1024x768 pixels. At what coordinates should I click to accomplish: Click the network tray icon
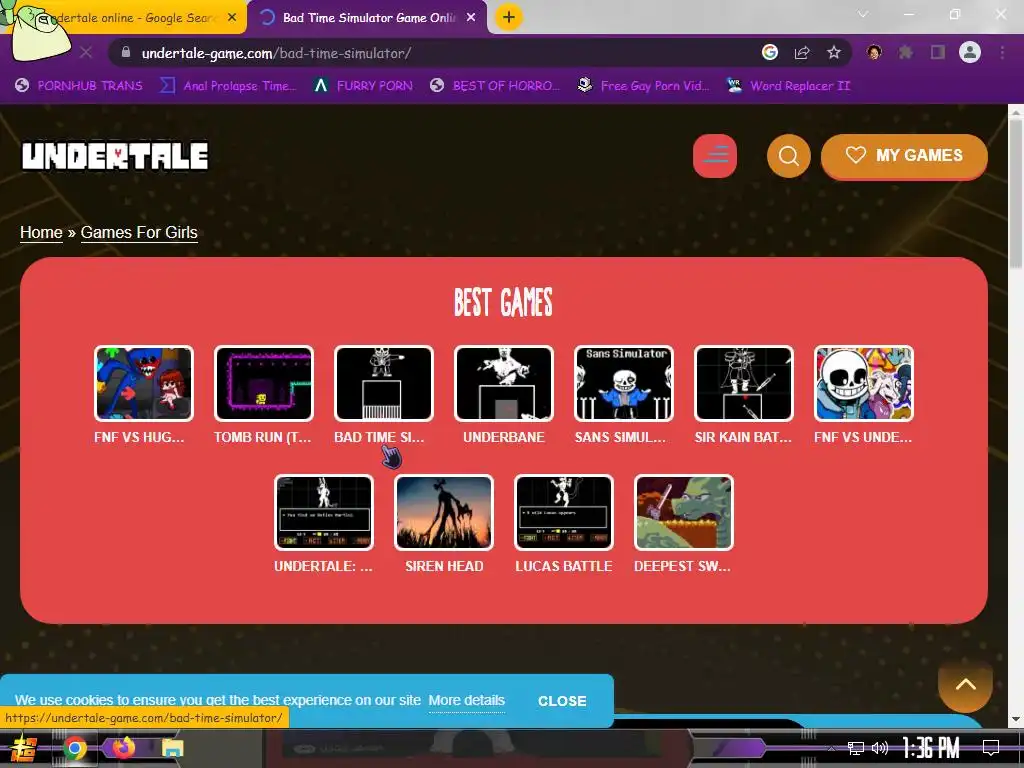tap(856, 748)
